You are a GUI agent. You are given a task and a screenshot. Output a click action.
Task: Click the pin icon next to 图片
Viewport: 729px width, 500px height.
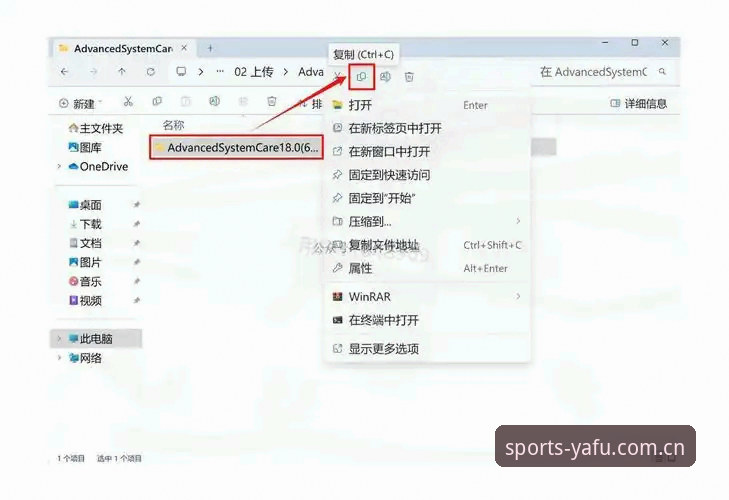[137, 262]
